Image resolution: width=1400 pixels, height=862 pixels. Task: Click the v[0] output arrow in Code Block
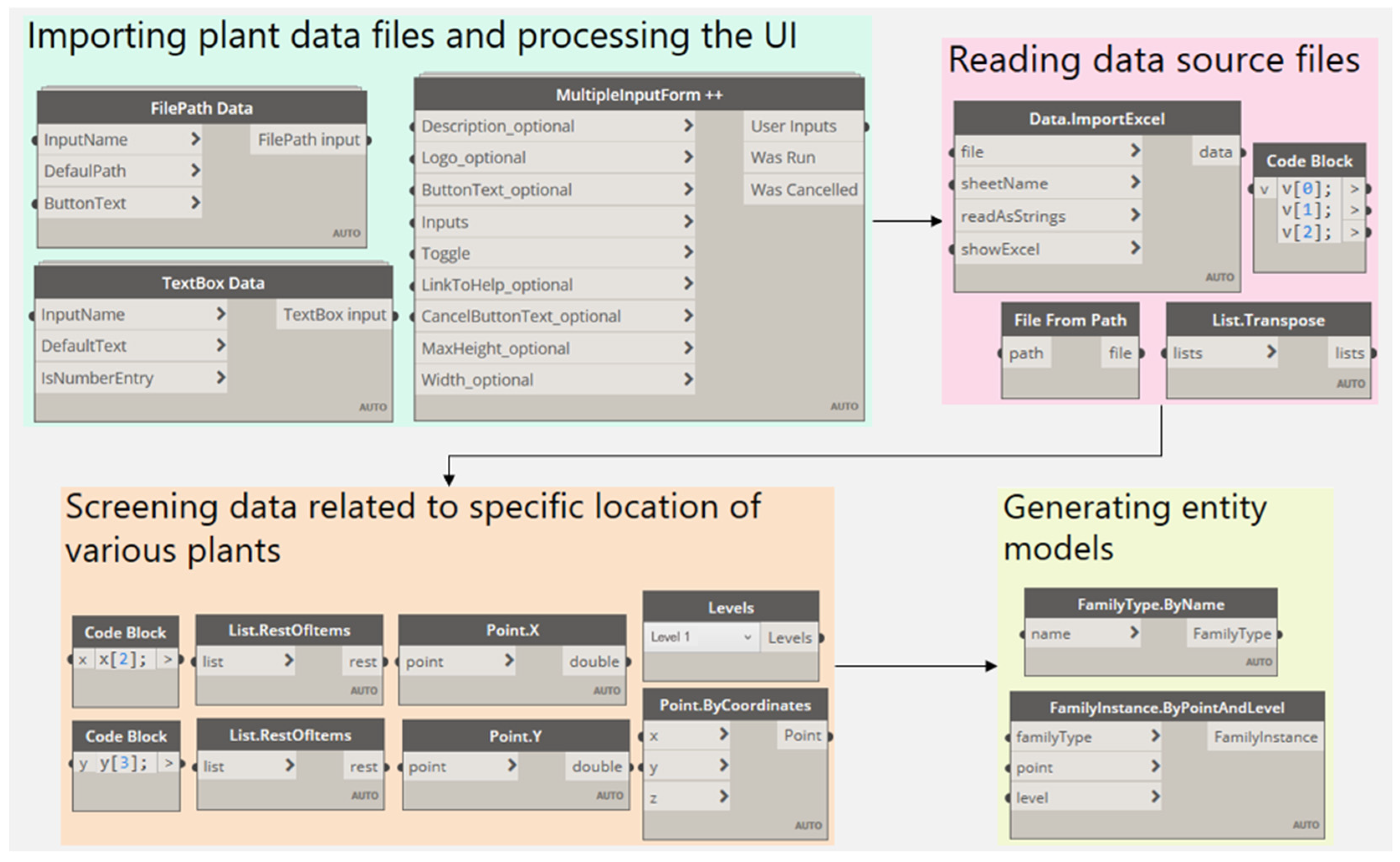[1354, 189]
